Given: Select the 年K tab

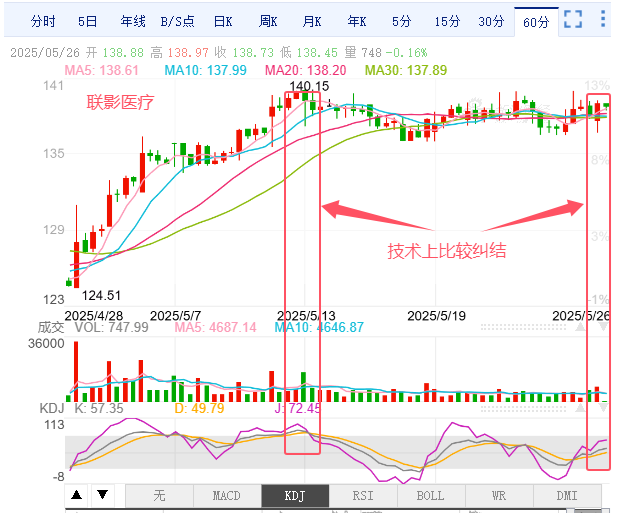Looking at the screenshot, I should click(x=357, y=21).
